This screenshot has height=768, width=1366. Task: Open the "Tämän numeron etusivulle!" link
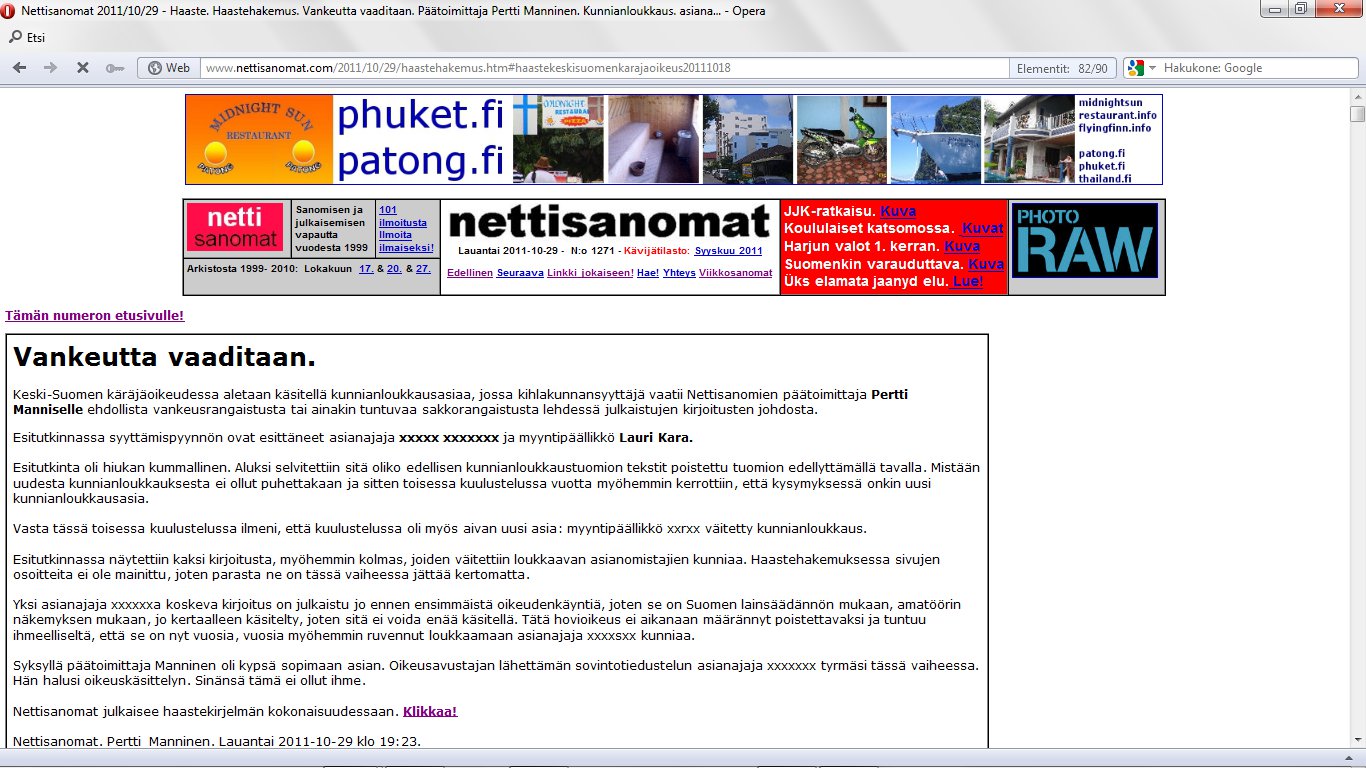click(94, 316)
